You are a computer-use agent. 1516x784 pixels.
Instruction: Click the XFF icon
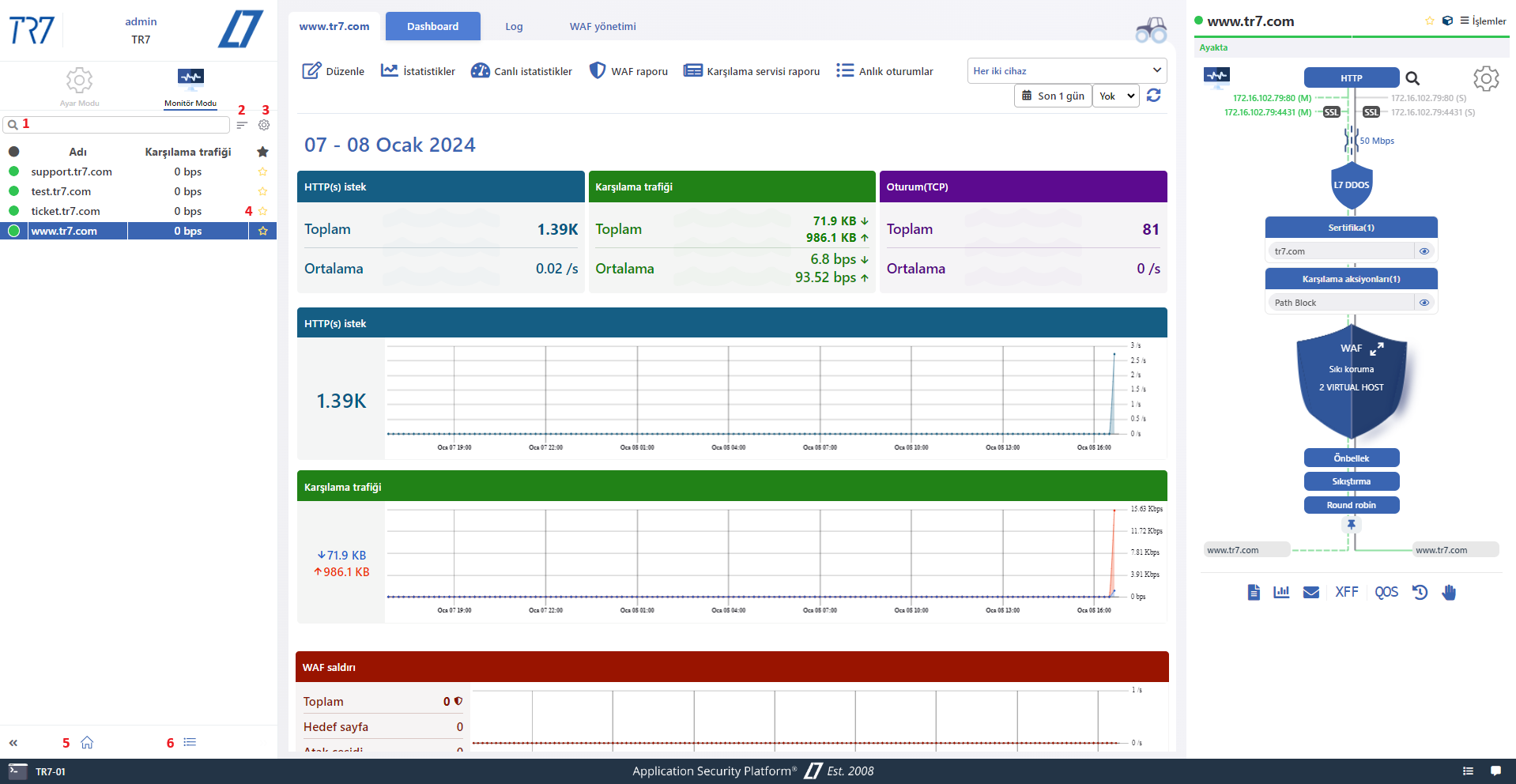pyautogui.click(x=1347, y=592)
